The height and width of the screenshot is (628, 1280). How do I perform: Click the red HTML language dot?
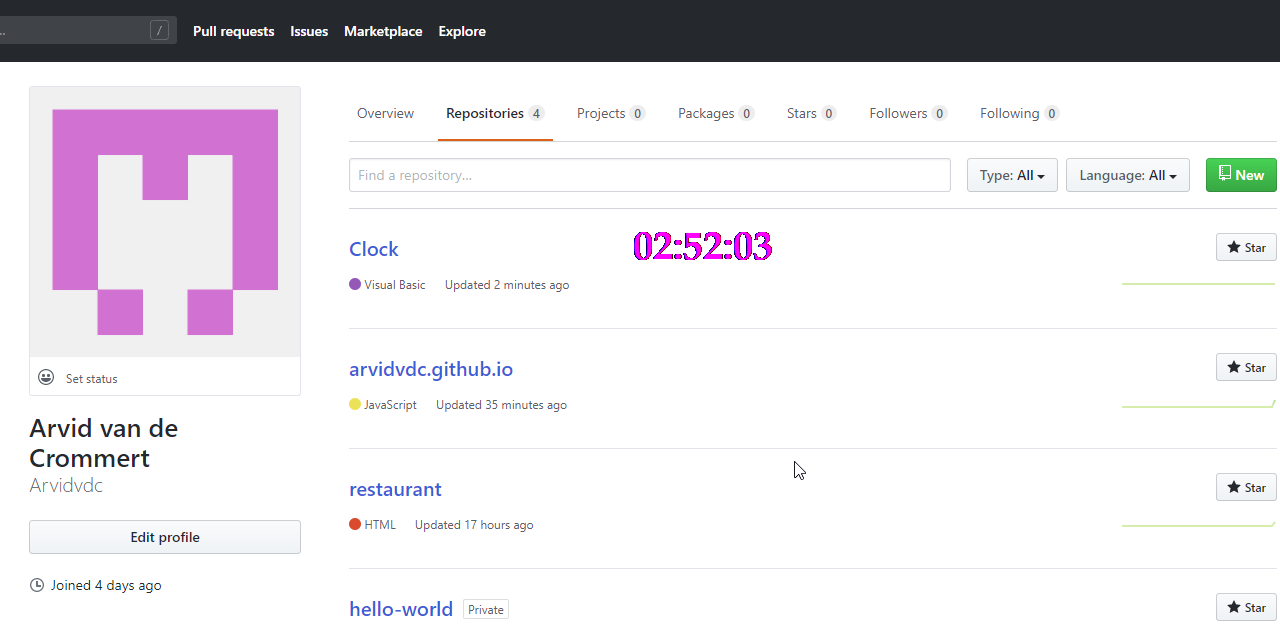pyautogui.click(x=354, y=524)
